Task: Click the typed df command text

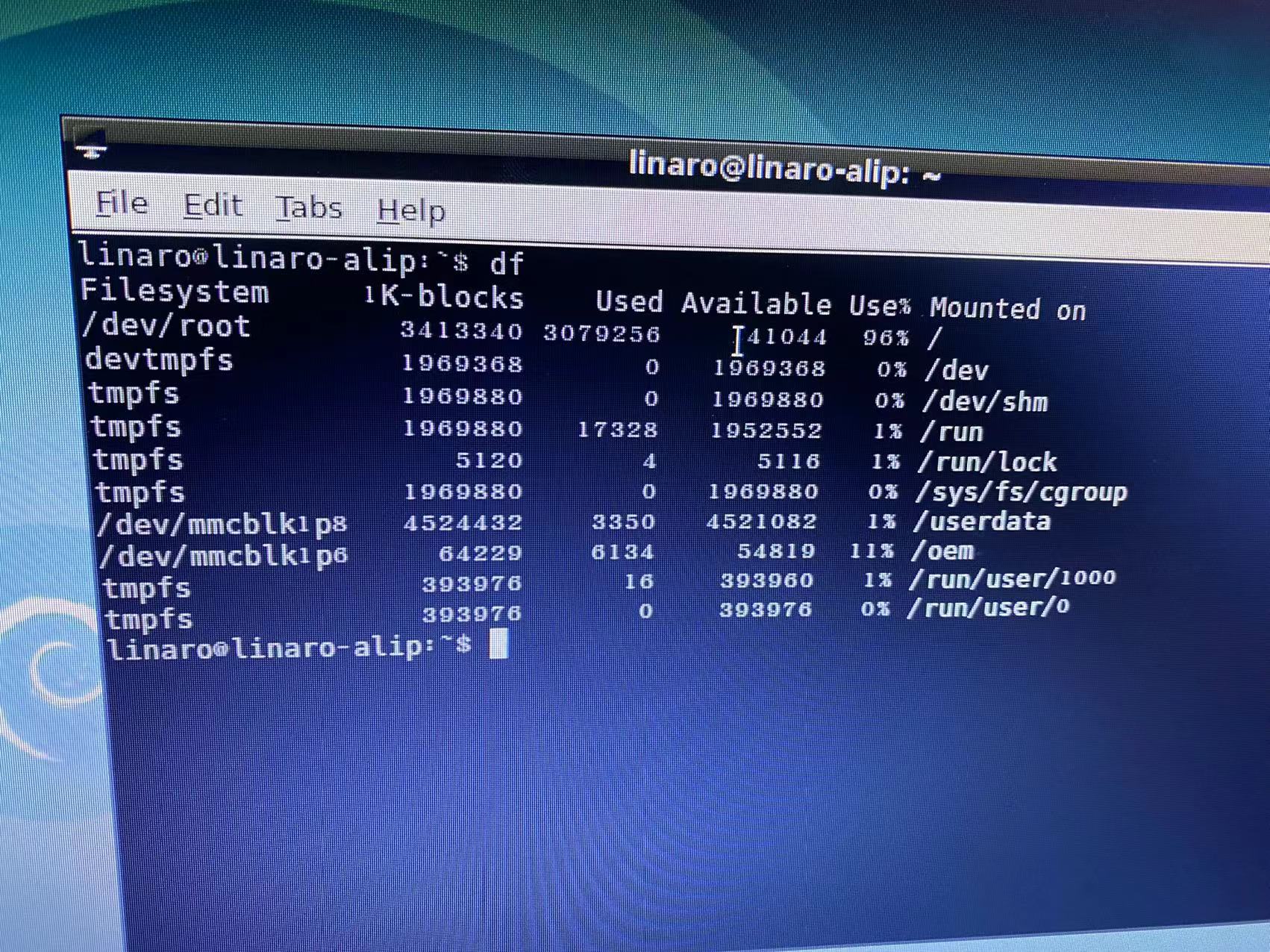Action: pos(507,263)
